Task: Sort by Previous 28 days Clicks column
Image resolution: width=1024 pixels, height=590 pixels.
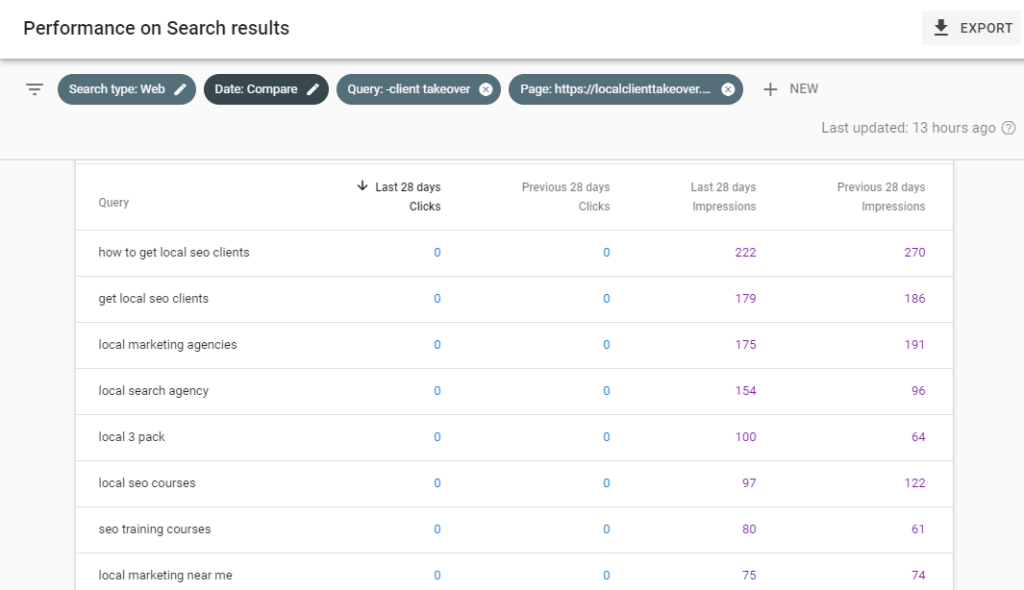Action: [565, 196]
